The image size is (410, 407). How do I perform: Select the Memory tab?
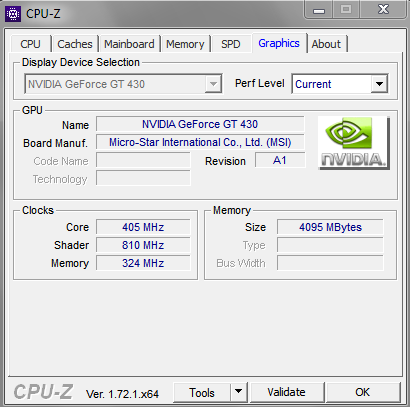[x=185, y=44]
